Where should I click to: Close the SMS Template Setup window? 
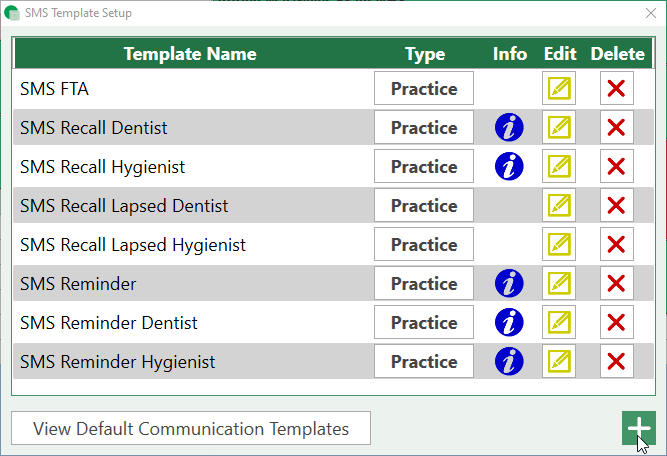click(651, 13)
